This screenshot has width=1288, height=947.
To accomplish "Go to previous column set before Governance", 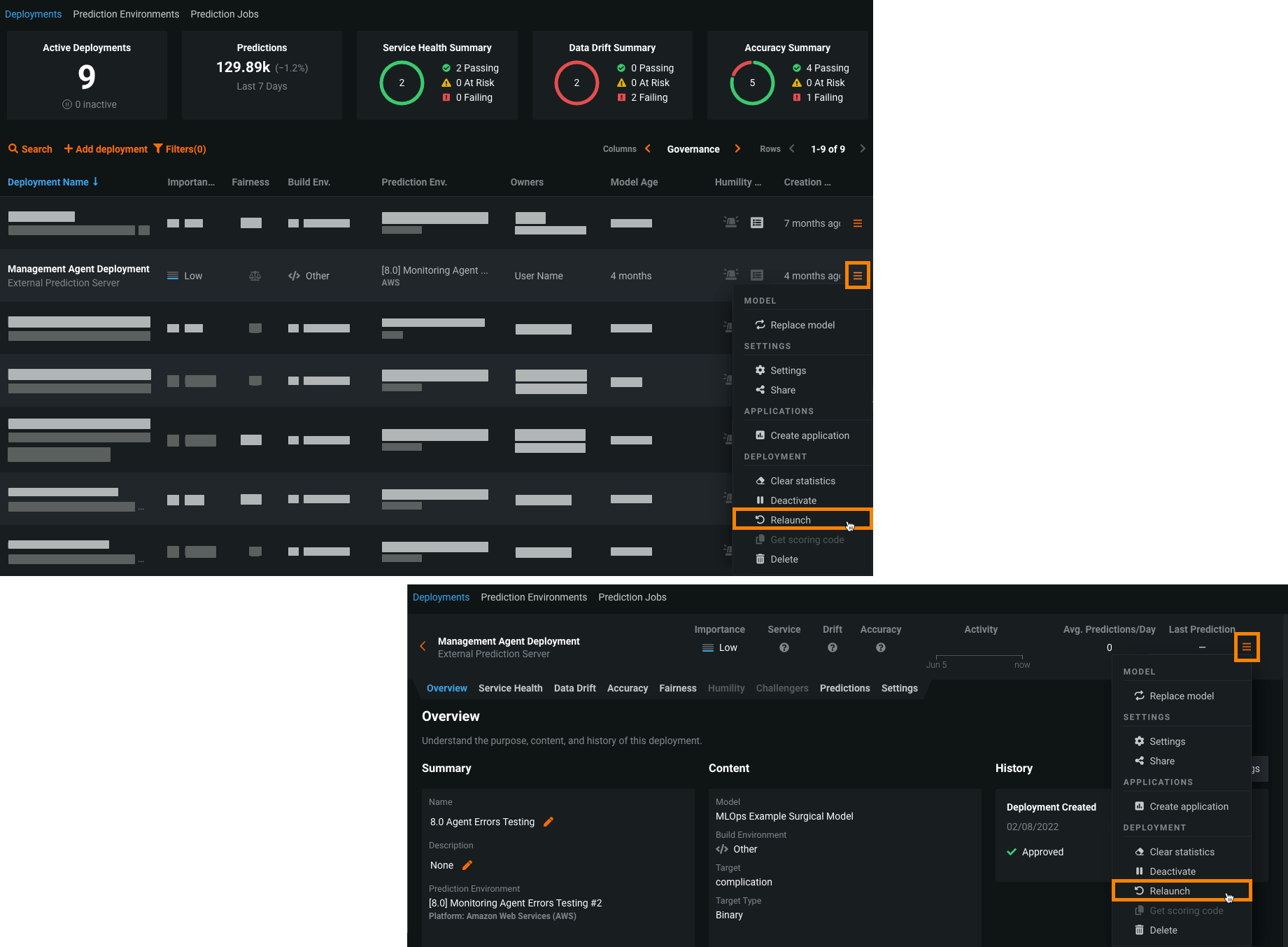I will pyautogui.click(x=648, y=148).
